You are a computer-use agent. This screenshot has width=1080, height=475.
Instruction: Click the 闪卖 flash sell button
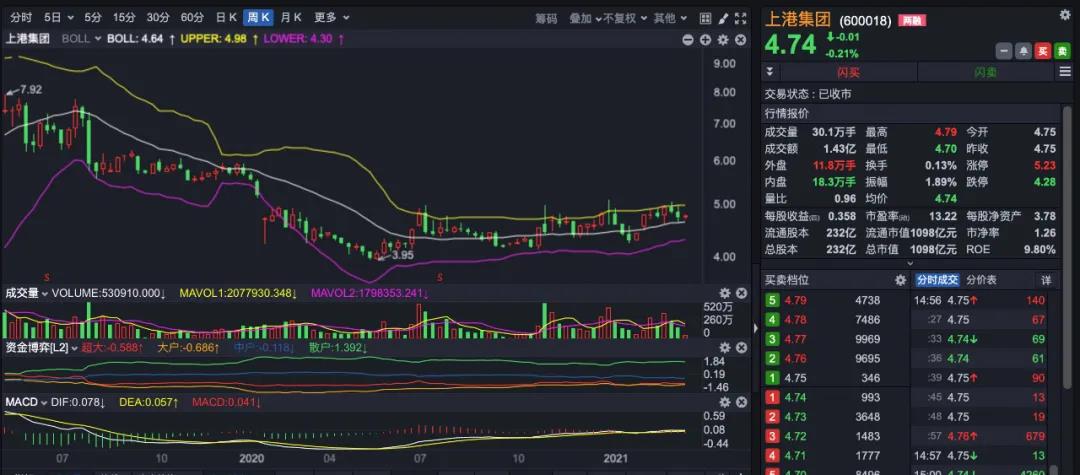coord(986,72)
